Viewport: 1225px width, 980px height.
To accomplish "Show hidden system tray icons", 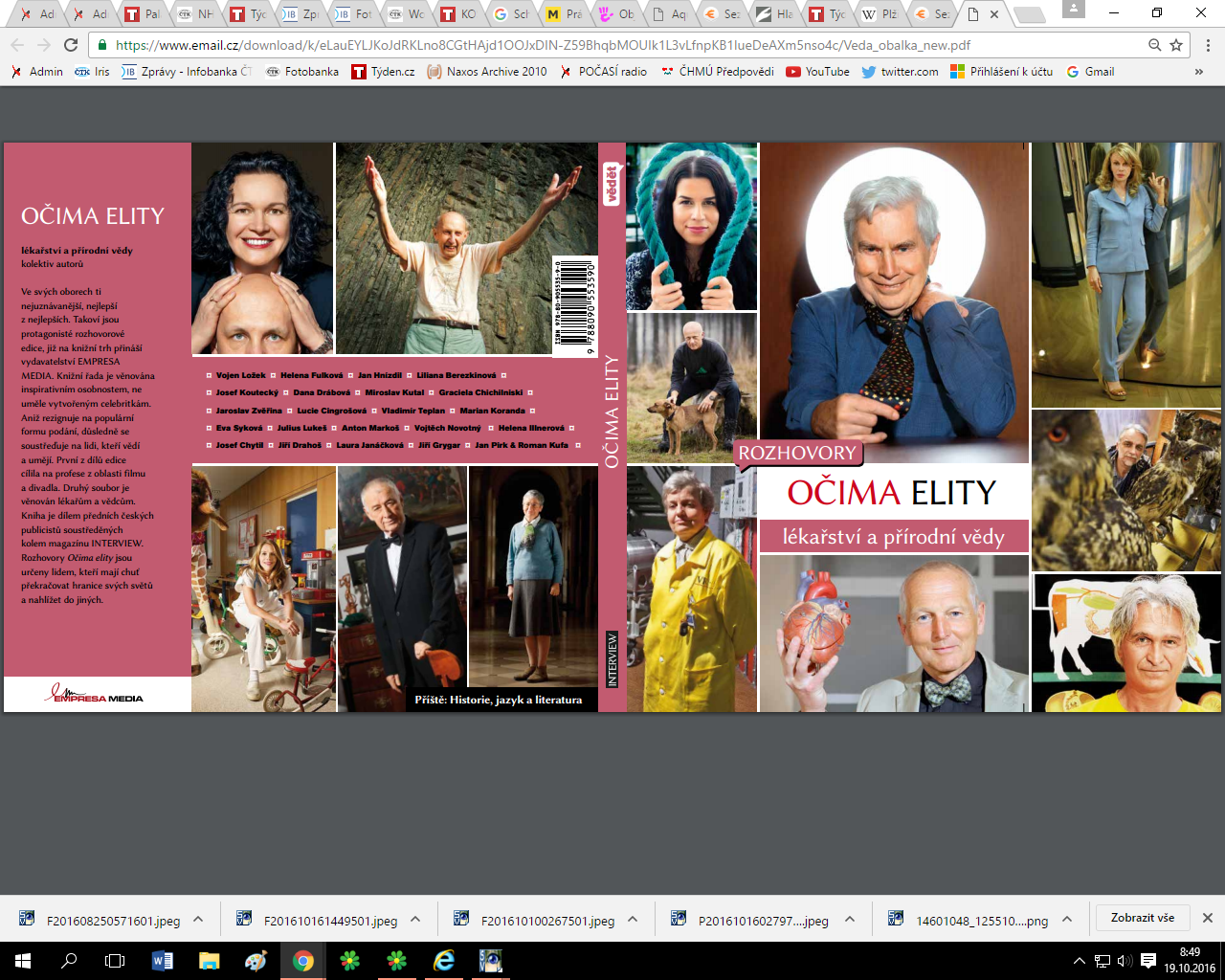I will pyautogui.click(x=1080, y=961).
